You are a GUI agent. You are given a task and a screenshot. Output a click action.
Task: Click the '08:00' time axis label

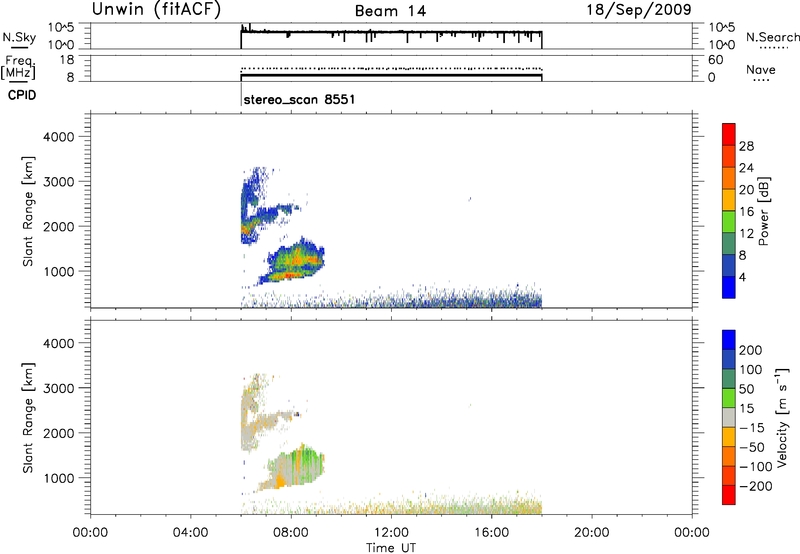tap(291, 533)
